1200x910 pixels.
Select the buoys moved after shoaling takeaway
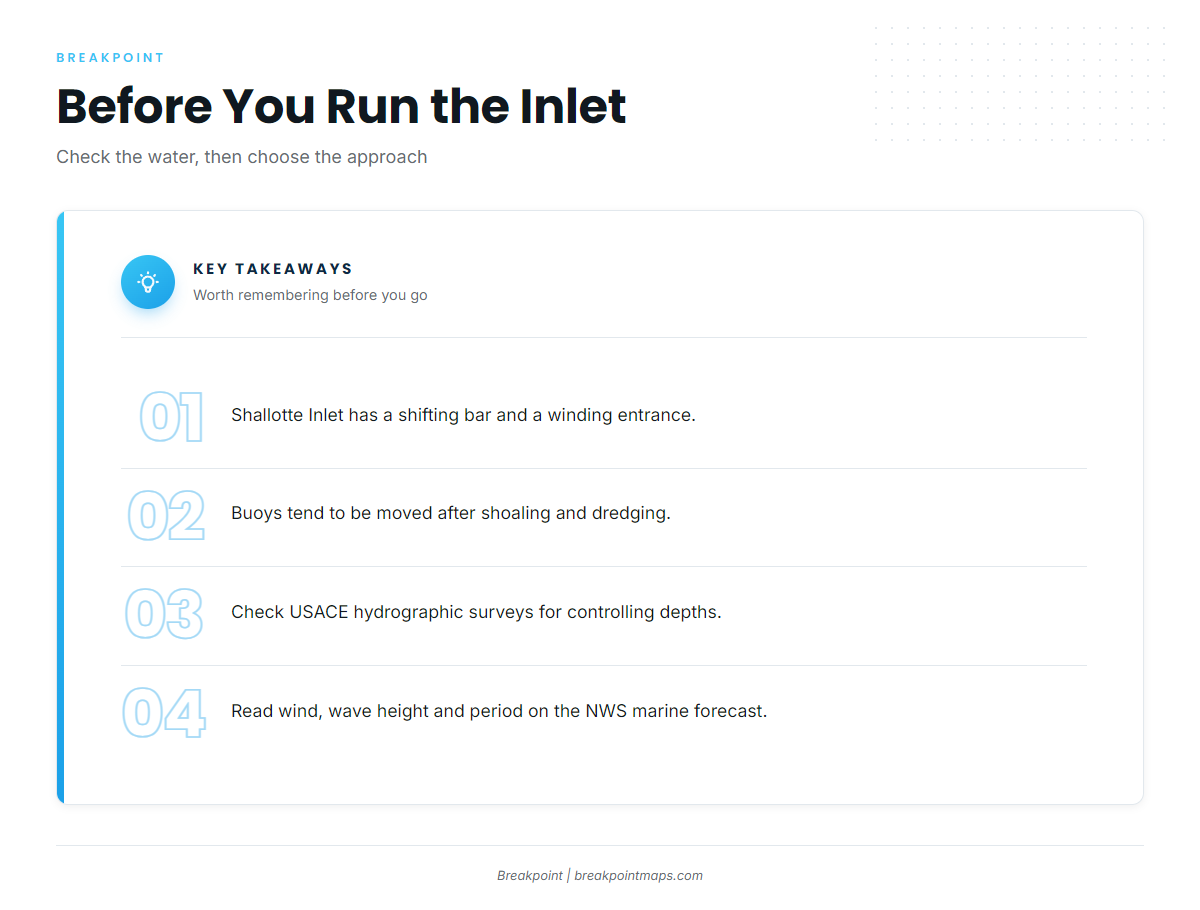pyautogui.click(x=451, y=513)
